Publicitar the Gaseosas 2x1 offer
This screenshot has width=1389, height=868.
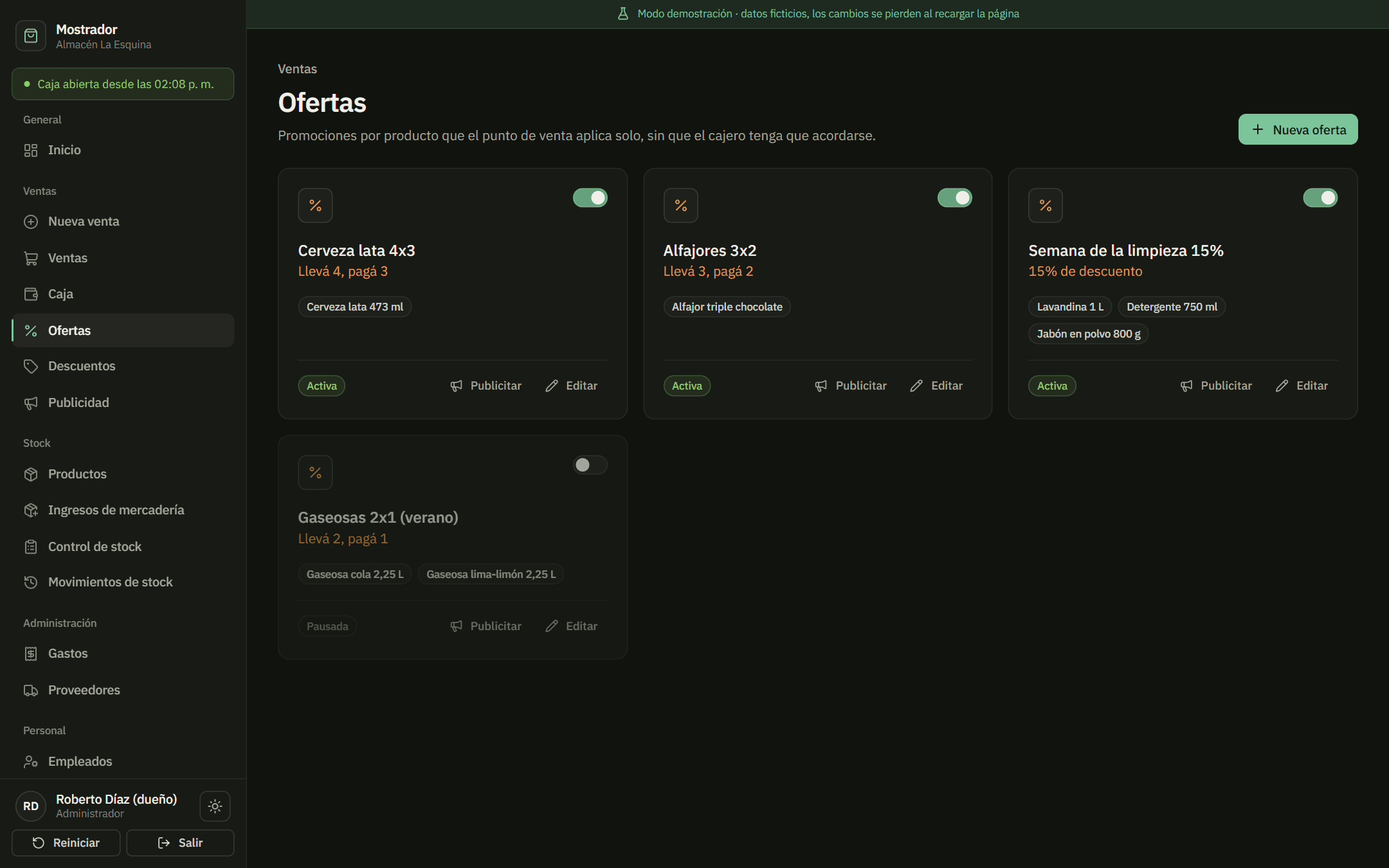click(486, 626)
